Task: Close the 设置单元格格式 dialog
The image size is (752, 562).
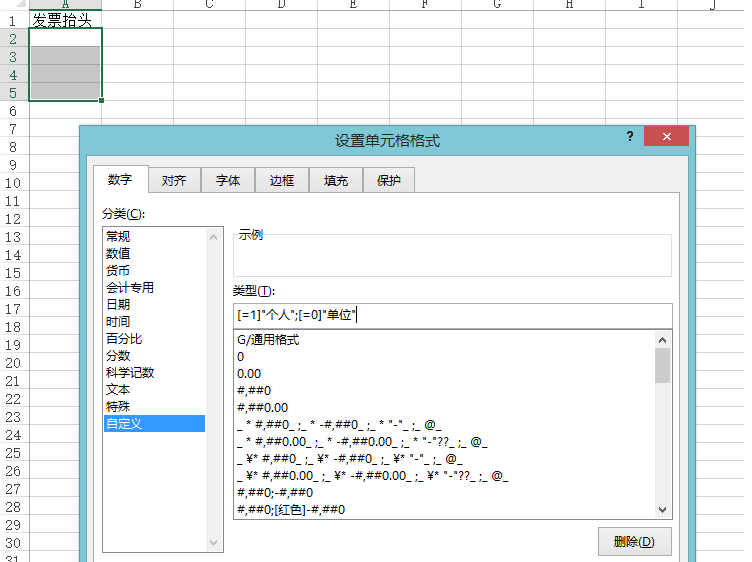Action: click(667, 137)
